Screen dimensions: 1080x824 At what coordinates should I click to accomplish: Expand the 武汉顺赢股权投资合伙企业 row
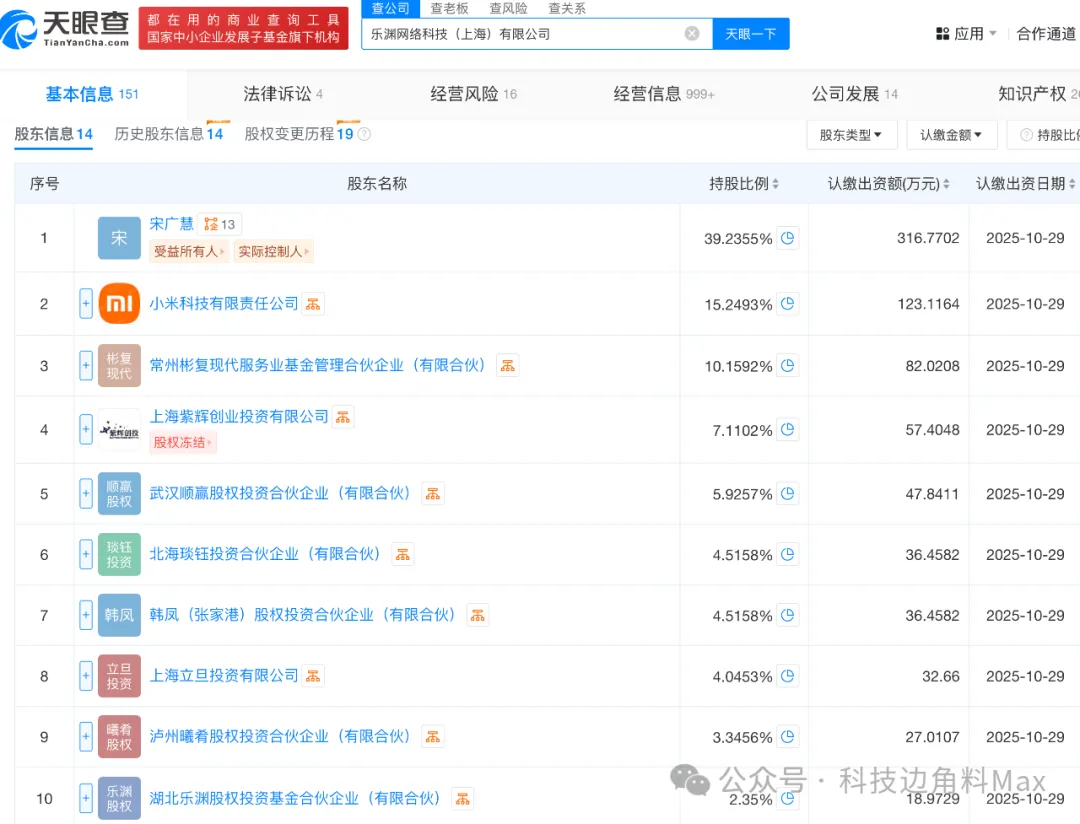[86, 494]
